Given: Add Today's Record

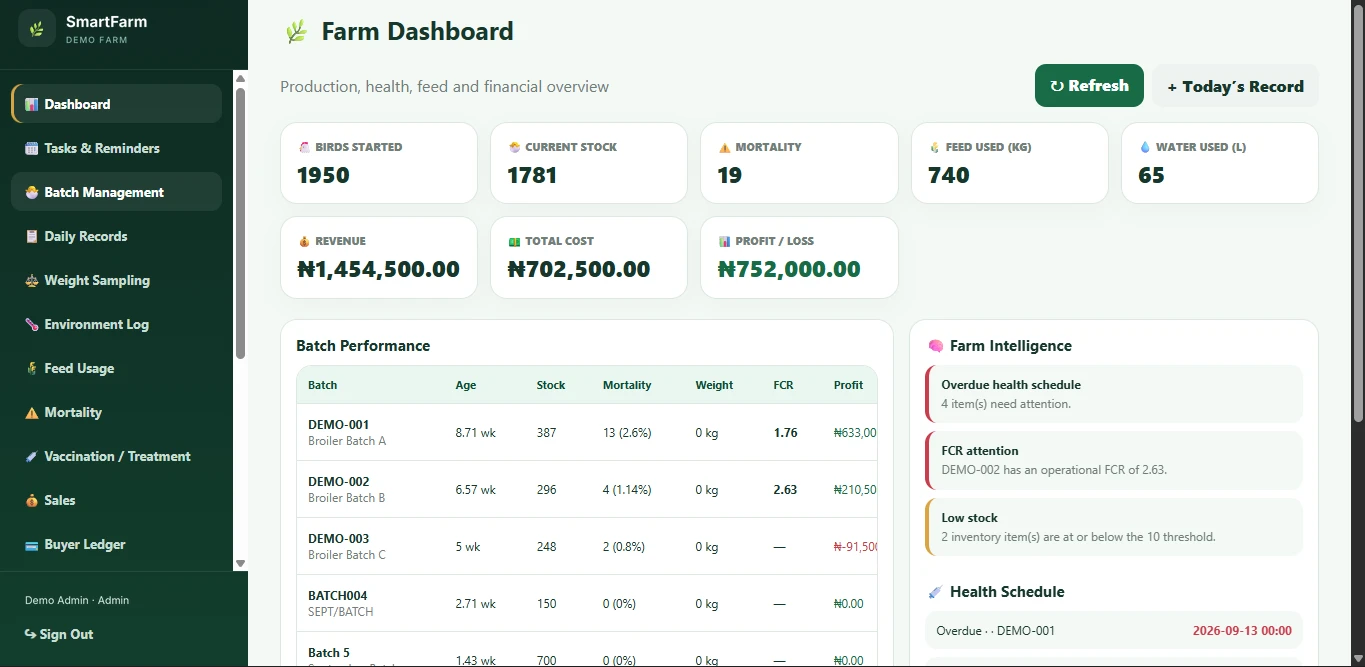Looking at the screenshot, I should coord(1235,86).
